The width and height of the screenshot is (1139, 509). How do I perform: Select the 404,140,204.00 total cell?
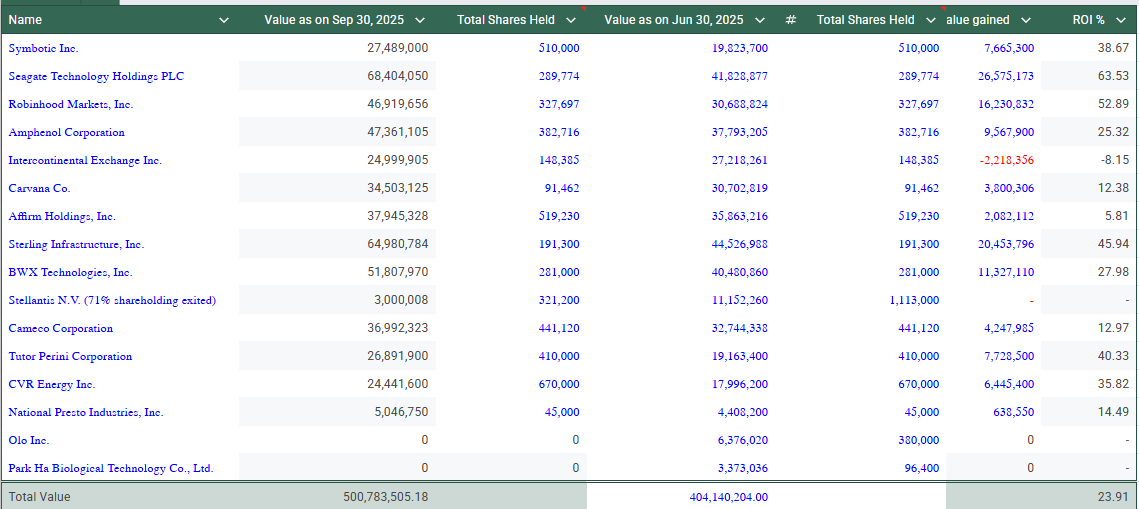tap(729, 497)
